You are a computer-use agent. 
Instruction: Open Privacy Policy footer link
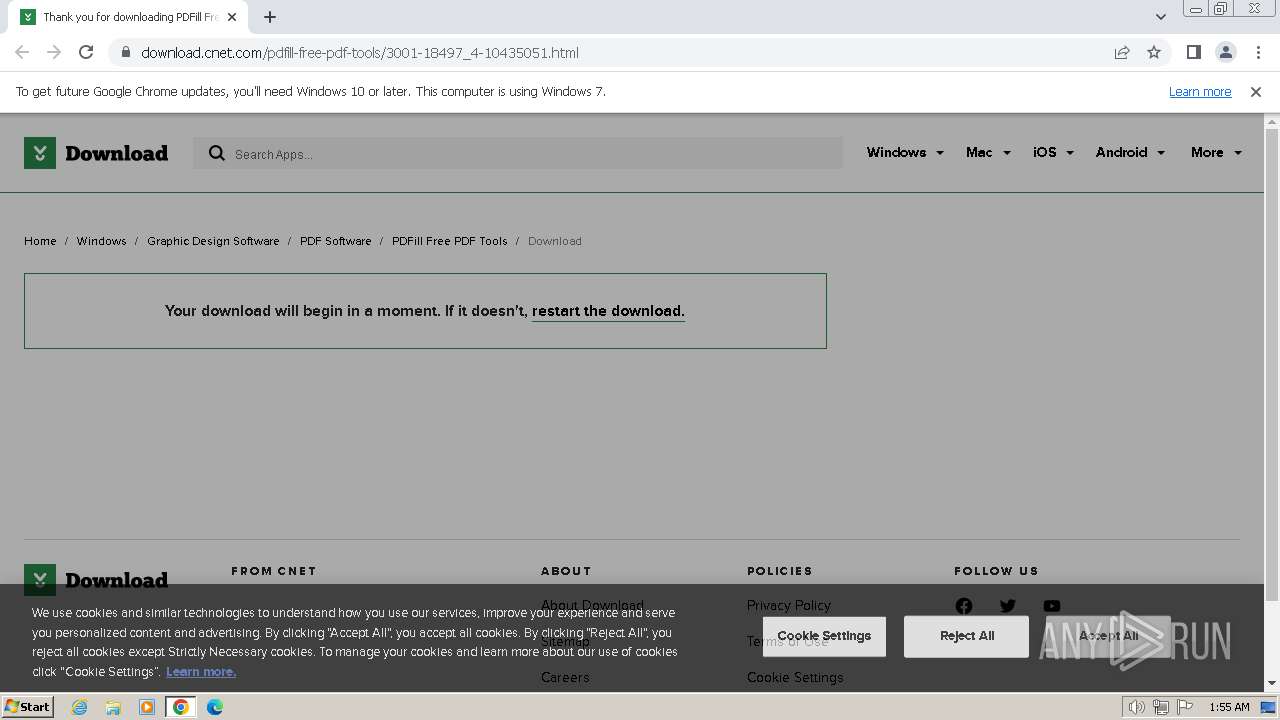pyautogui.click(x=788, y=605)
